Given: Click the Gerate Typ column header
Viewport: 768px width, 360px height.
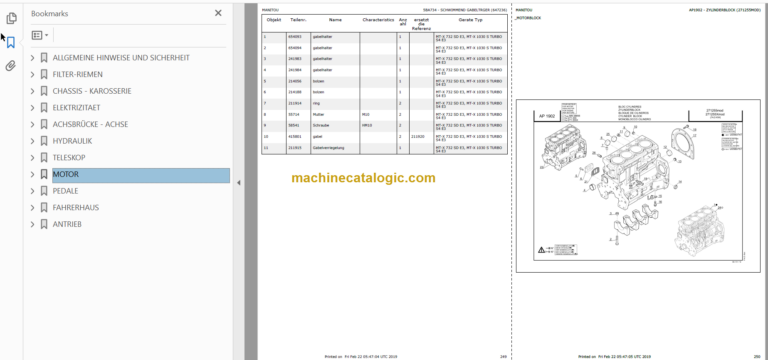Looking at the screenshot, I should [x=470, y=20].
